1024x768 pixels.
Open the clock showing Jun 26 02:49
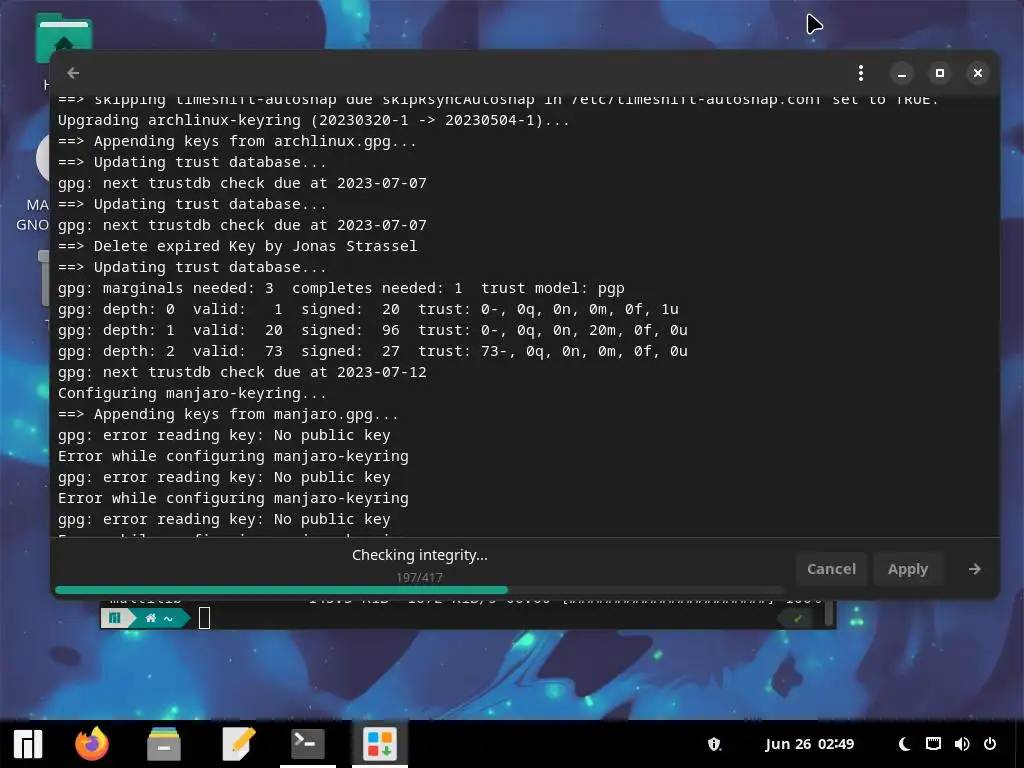point(809,744)
